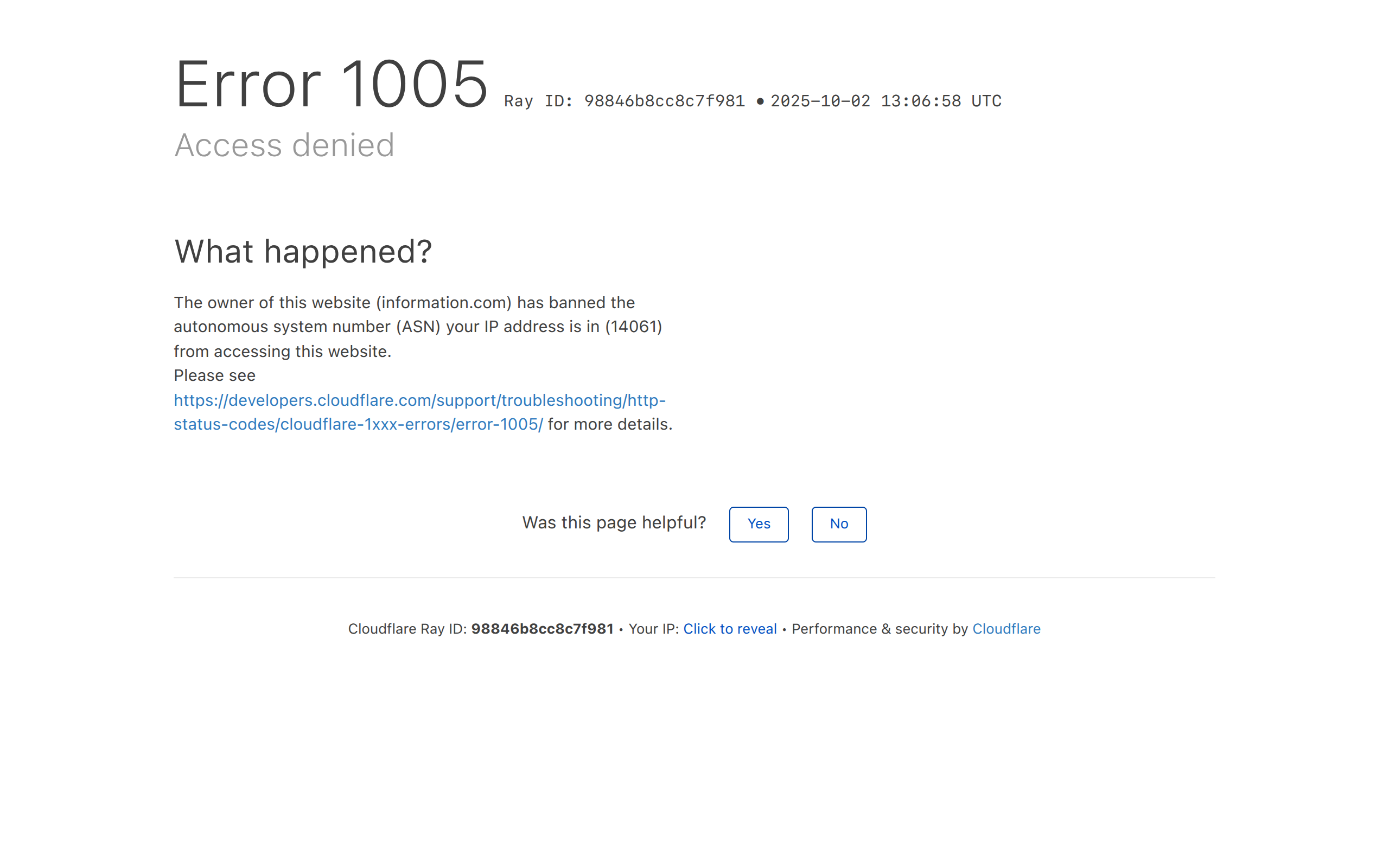Click the 'Access denied' subtitle
Image resolution: width=1389 pixels, height=868 pixels.
pyautogui.click(x=284, y=145)
